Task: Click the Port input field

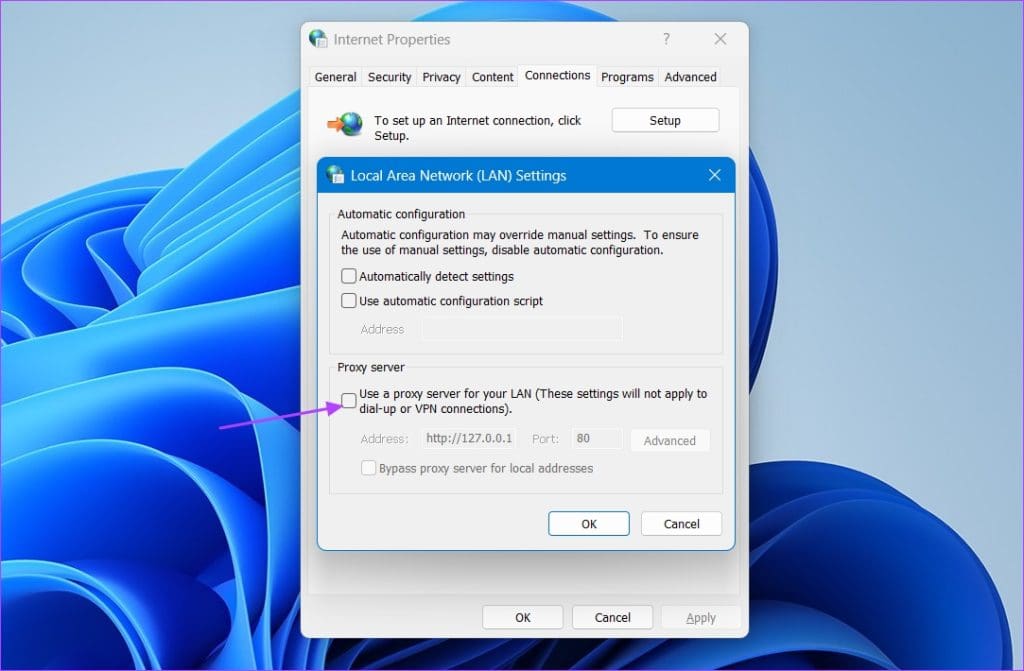Action: (x=596, y=438)
